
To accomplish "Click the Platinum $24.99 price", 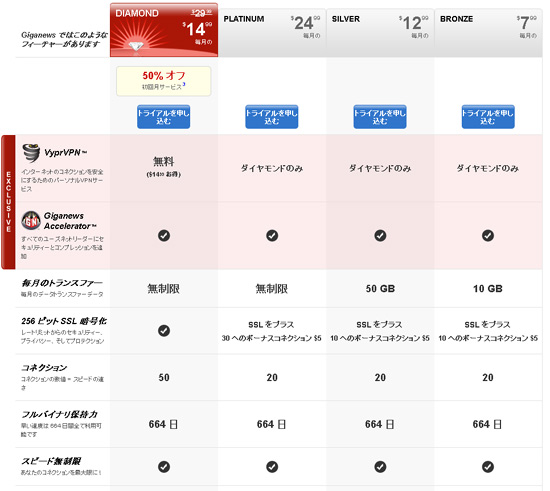I will (305, 23).
